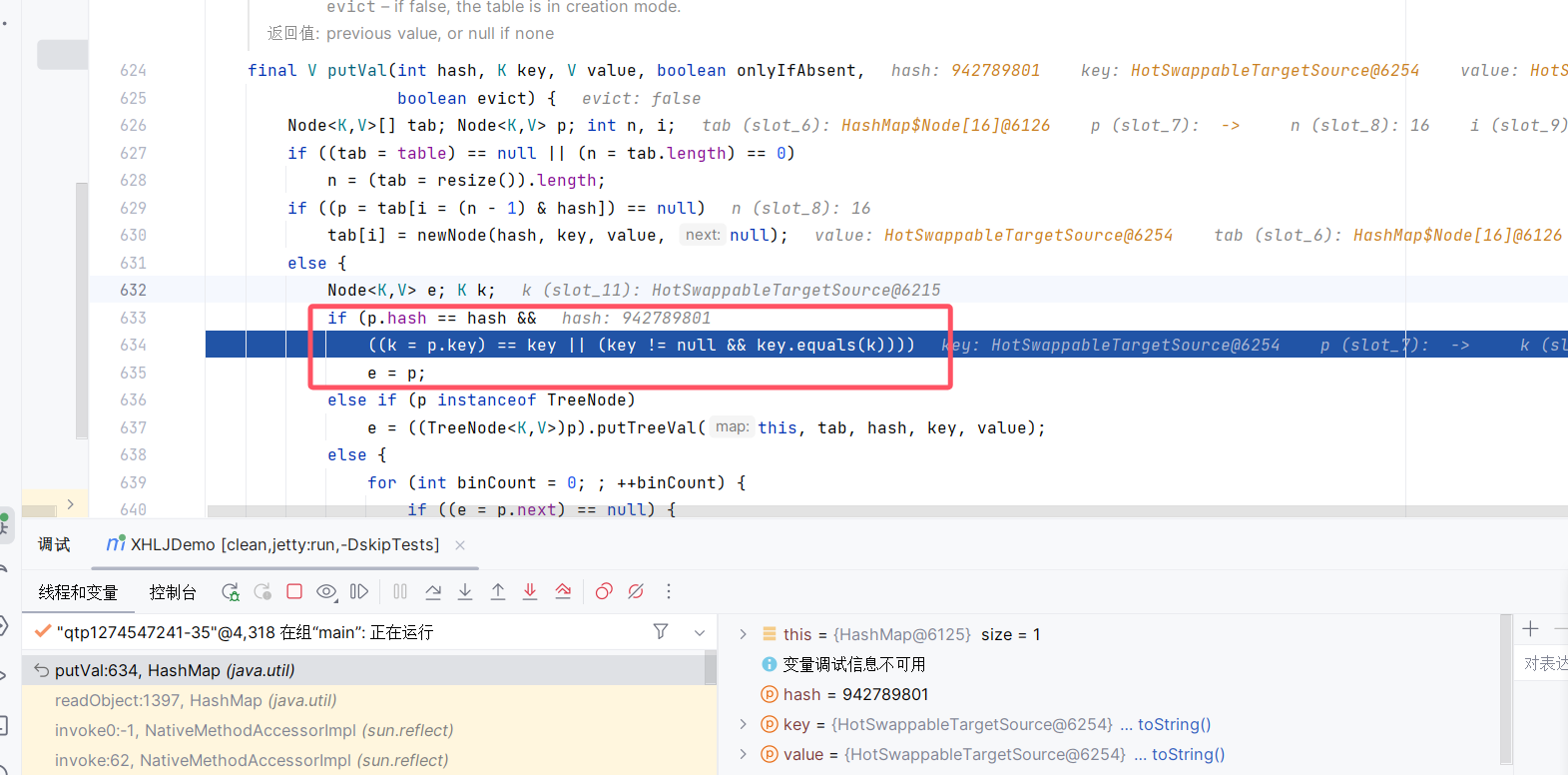Image resolution: width=1568 pixels, height=775 pixels.
Task: Switch to the 控制台 tab
Action: (173, 592)
